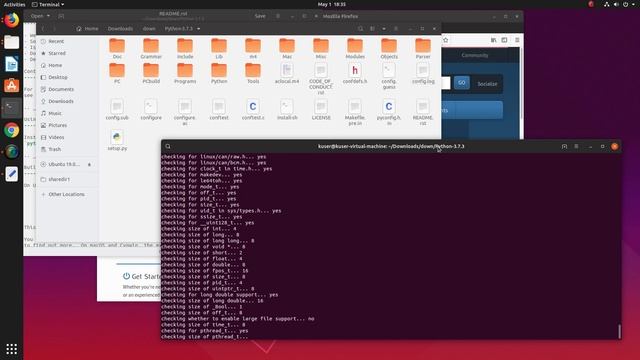Open Other Locations in sidebar
Screen dimensions: 640x360
click(x=67, y=194)
